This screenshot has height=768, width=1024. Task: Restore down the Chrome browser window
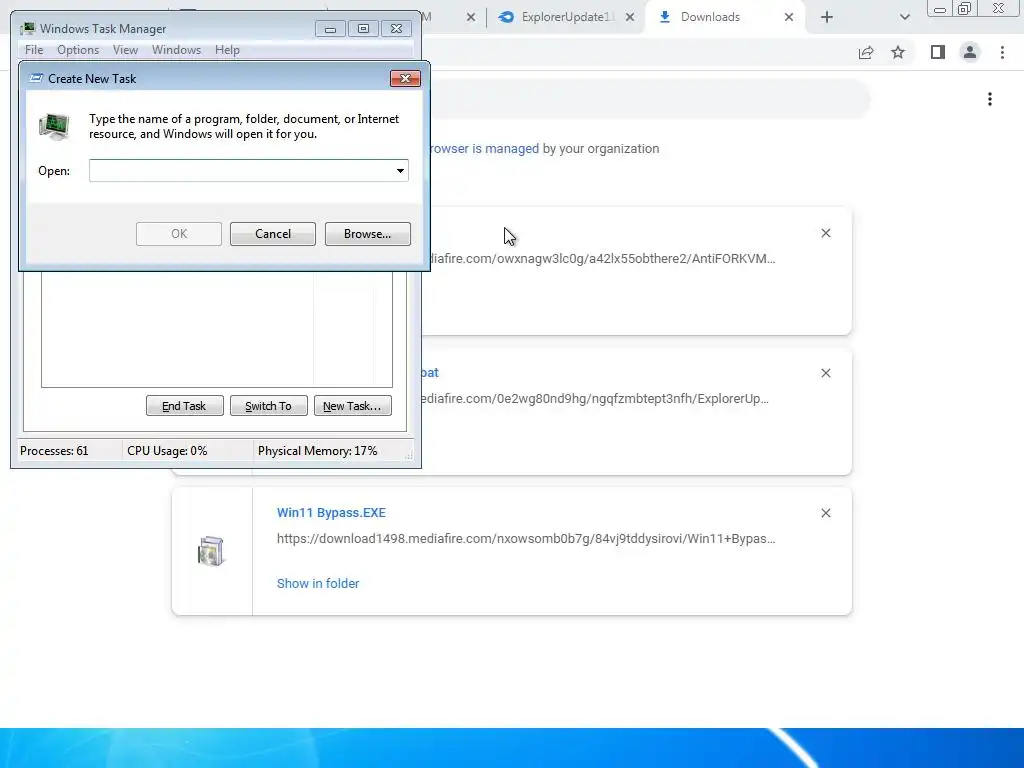[965, 9]
